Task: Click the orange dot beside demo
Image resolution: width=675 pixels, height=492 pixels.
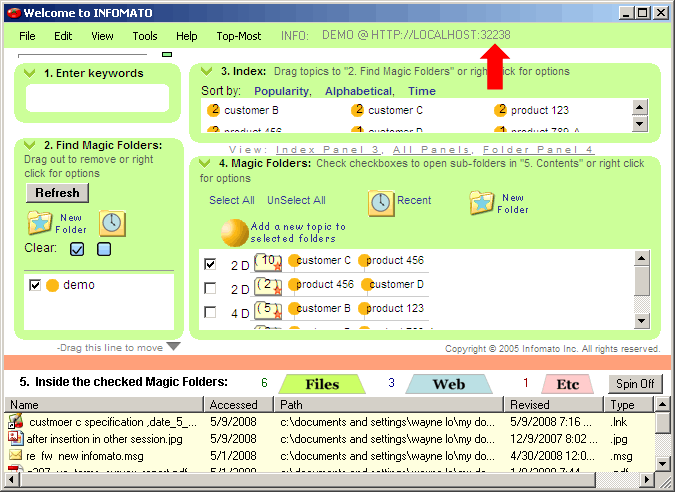Action: point(52,285)
